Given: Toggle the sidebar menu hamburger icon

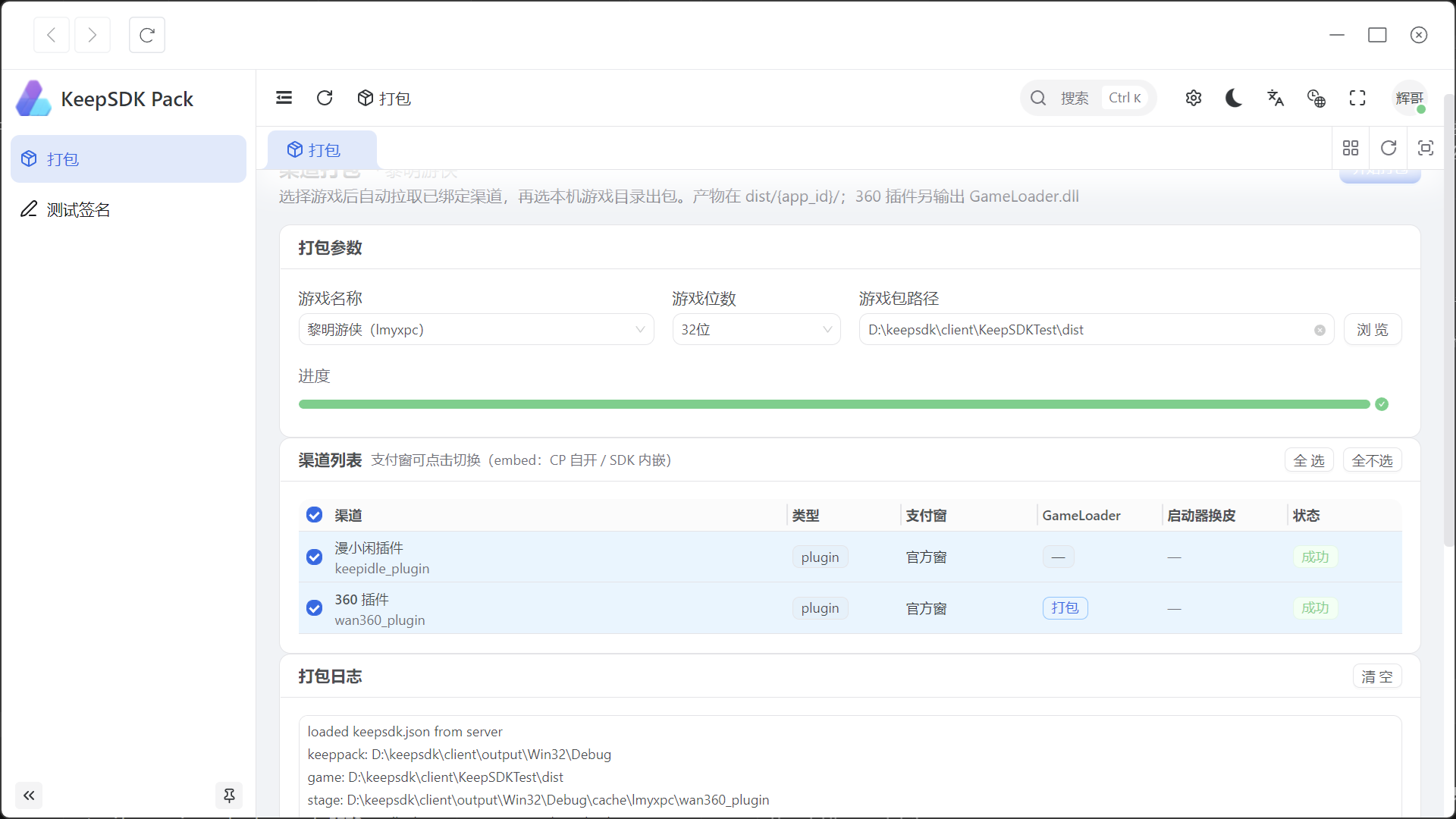Looking at the screenshot, I should coord(284,98).
